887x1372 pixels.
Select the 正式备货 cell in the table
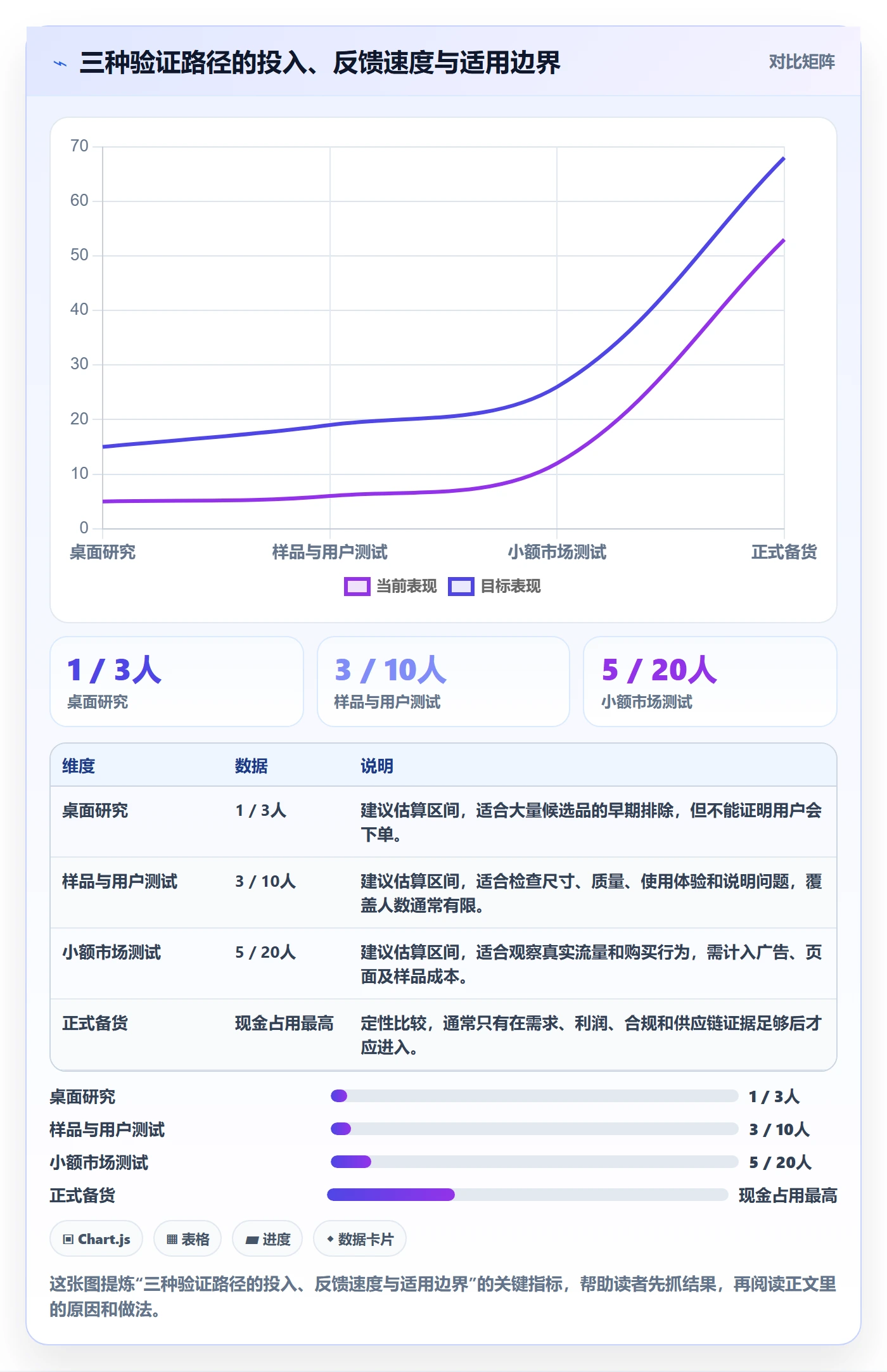[95, 1023]
